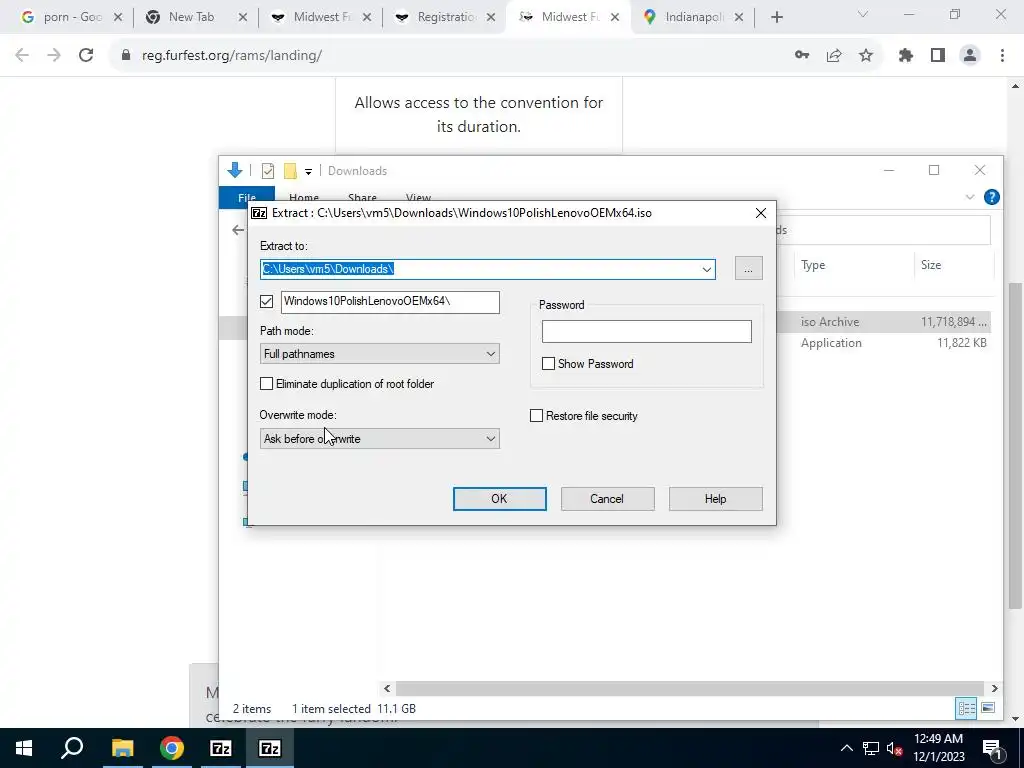
Task: Switch Explorer to large icons view
Action: (x=988, y=708)
